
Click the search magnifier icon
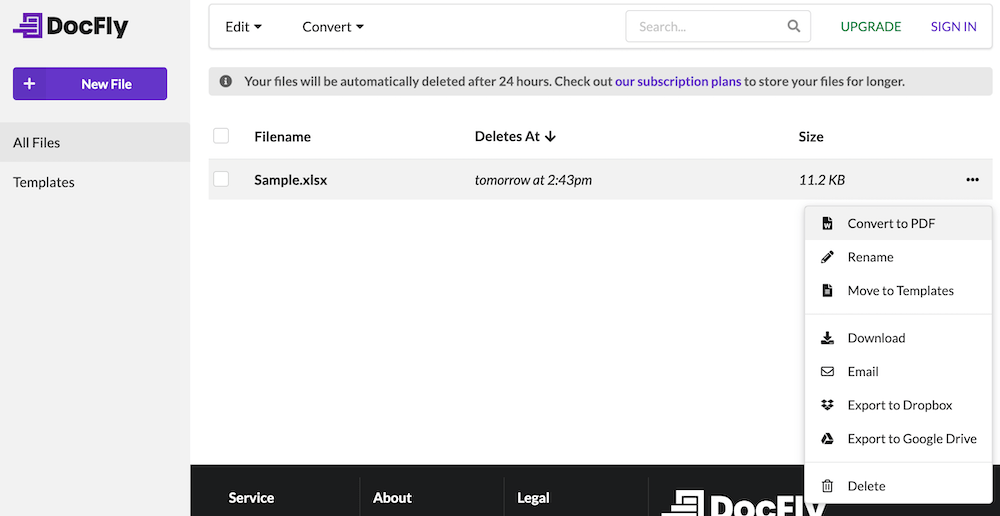tap(793, 26)
